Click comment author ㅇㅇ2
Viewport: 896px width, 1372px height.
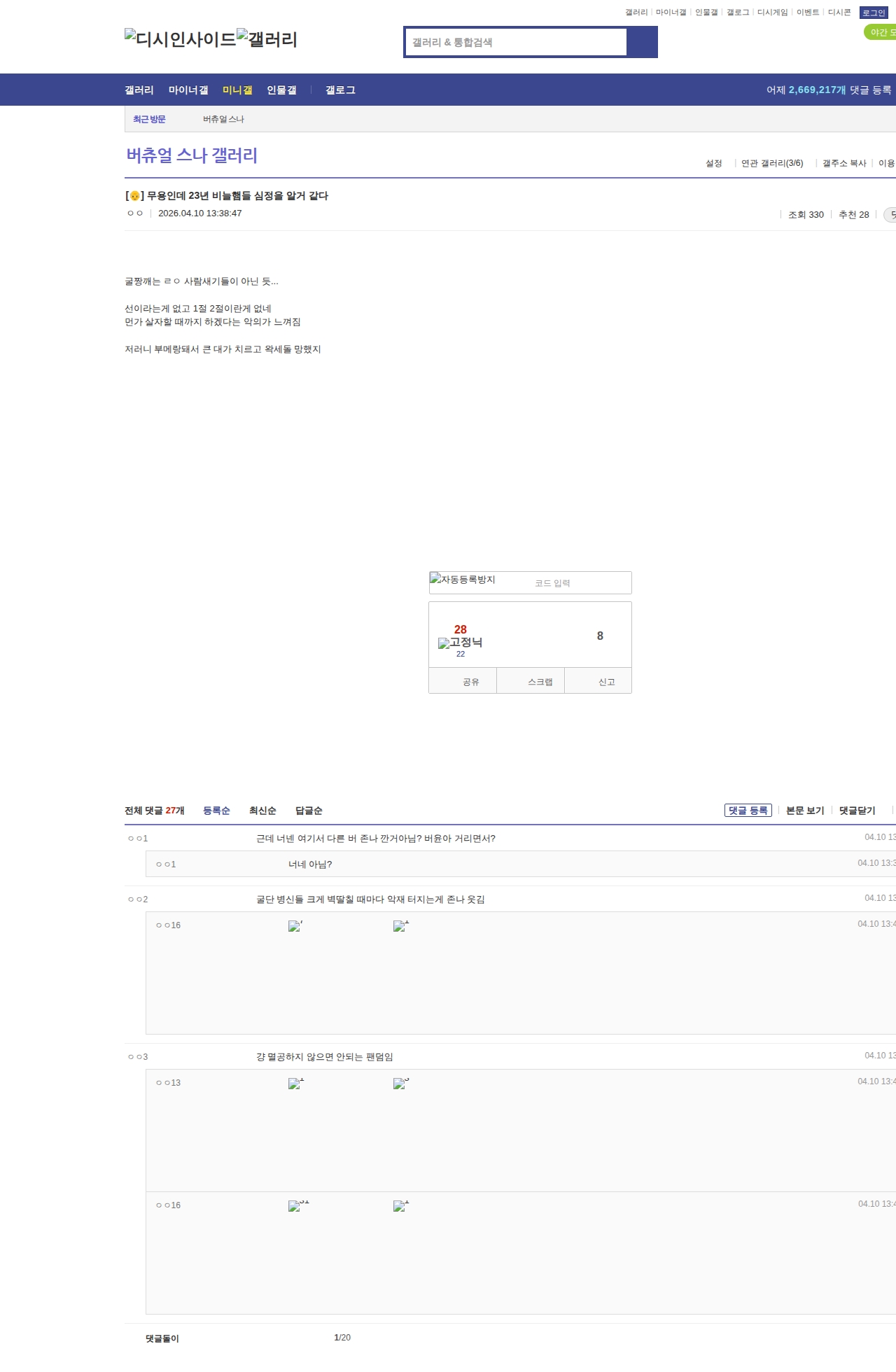138,899
